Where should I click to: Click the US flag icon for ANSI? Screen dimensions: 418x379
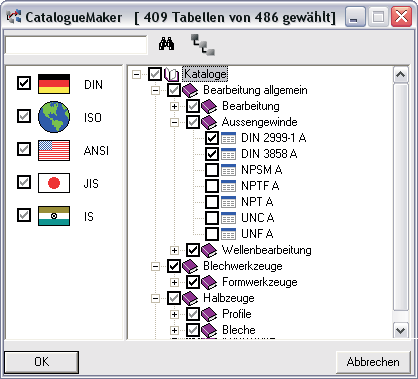click(54, 150)
